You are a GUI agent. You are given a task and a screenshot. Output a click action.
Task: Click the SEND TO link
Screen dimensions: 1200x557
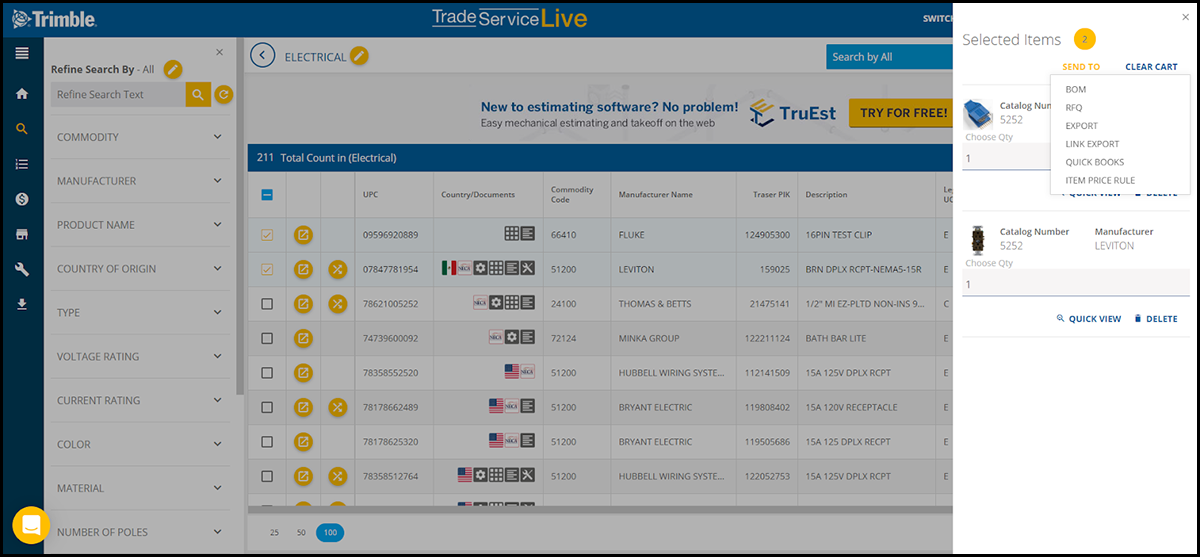pos(1081,67)
